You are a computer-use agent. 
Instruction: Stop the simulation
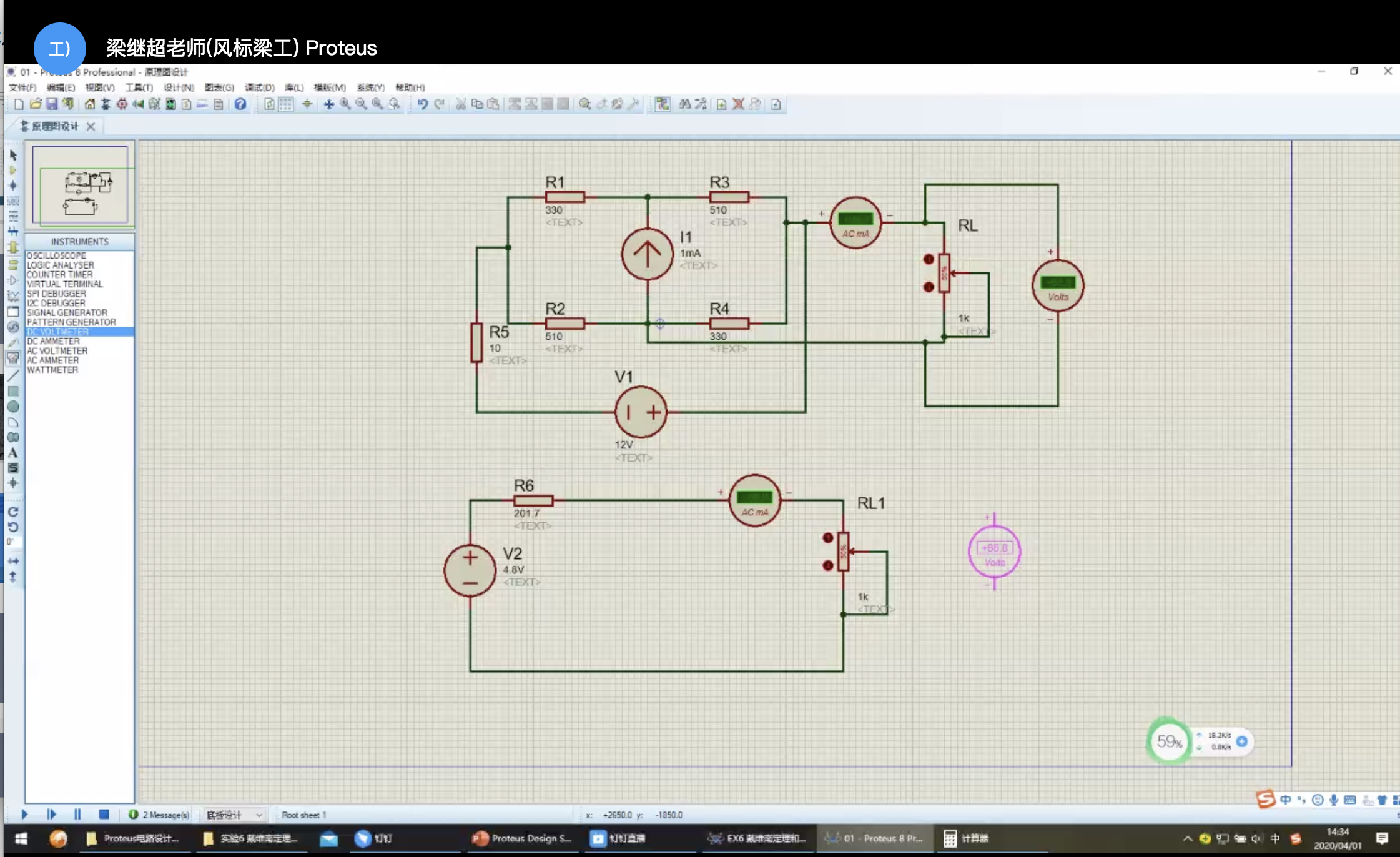pos(104,814)
